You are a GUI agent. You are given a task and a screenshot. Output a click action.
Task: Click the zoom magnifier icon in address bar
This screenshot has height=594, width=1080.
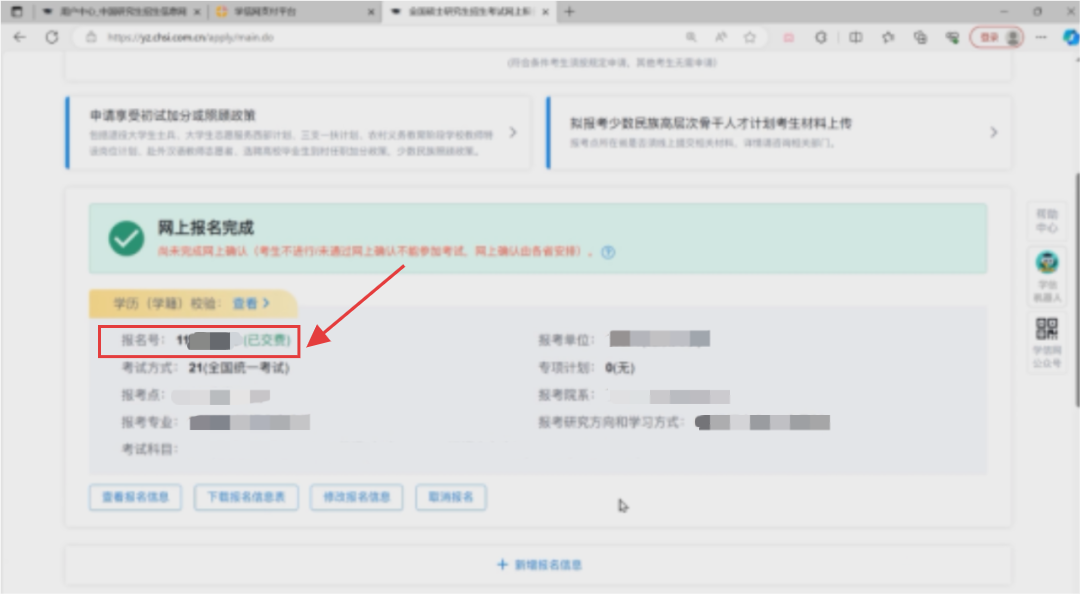point(691,37)
